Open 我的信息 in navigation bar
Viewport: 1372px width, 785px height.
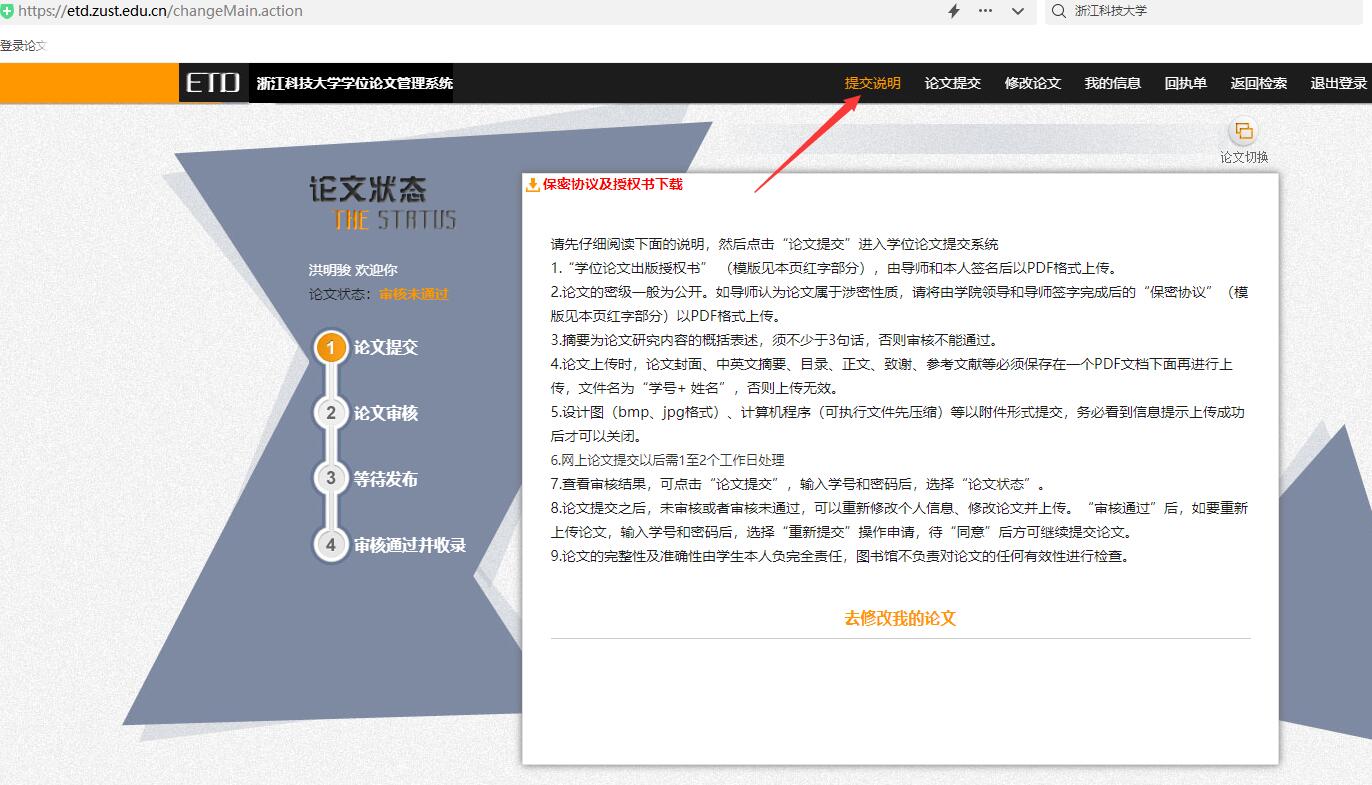[1112, 83]
